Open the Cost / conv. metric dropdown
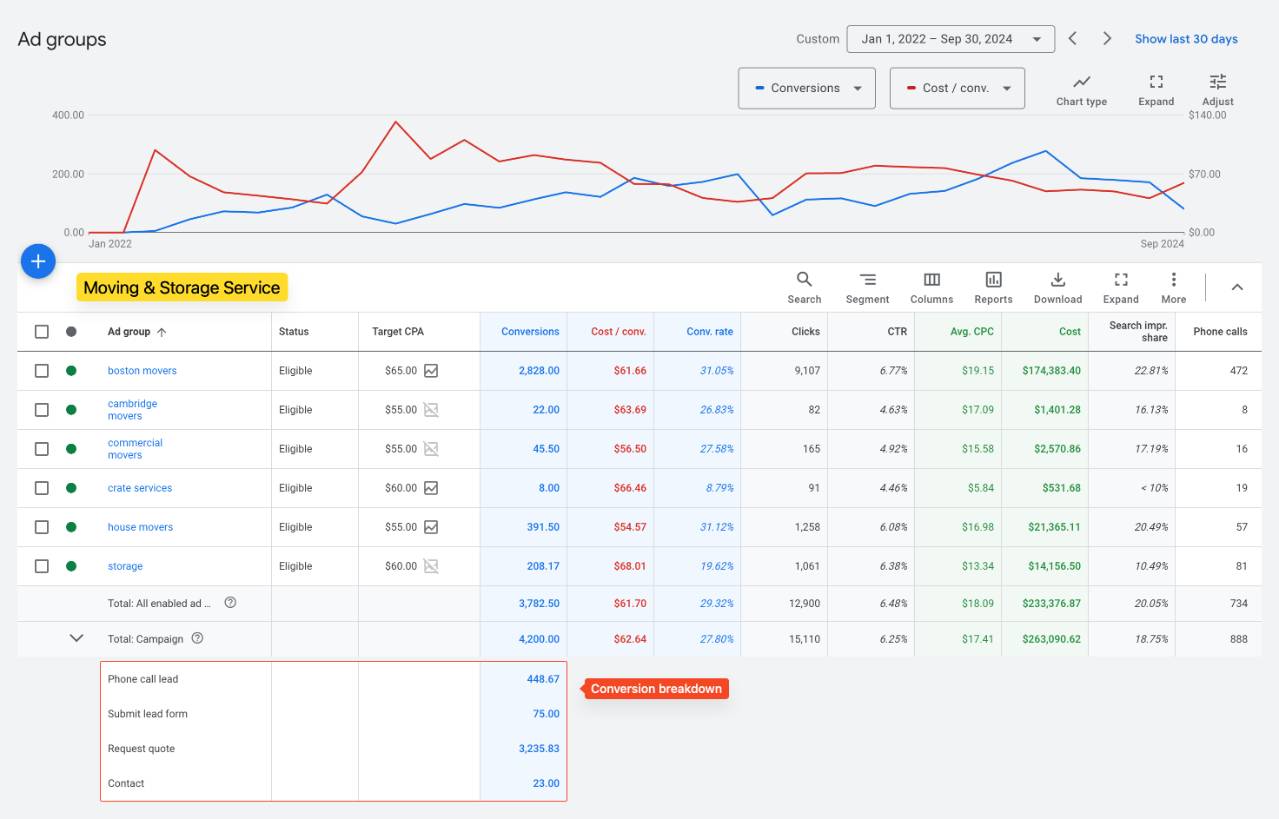Image resolution: width=1279 pixels, height=819 pixels. click(957, 88)
